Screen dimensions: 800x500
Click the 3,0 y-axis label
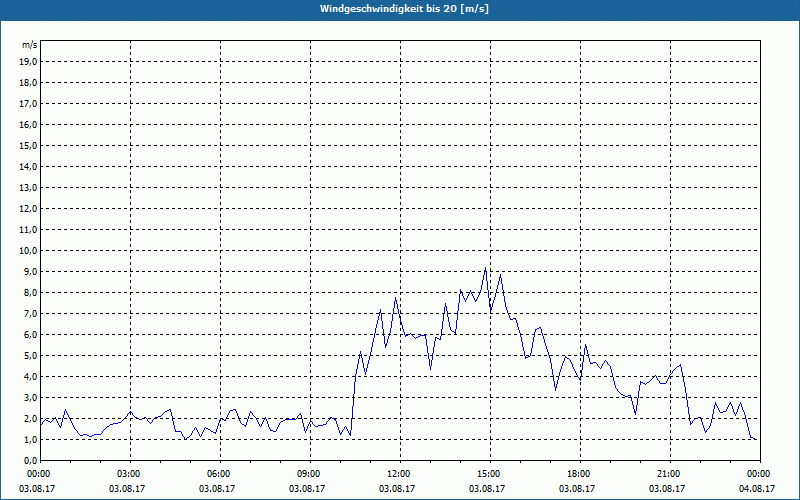point(31,397)
